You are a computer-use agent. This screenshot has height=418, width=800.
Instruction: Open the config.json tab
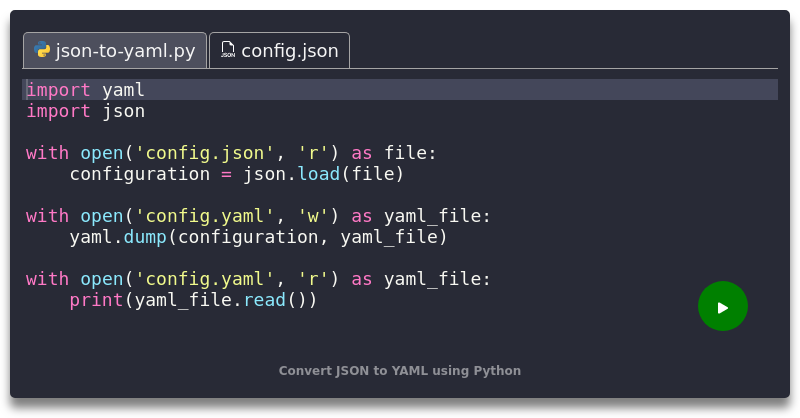289,50
